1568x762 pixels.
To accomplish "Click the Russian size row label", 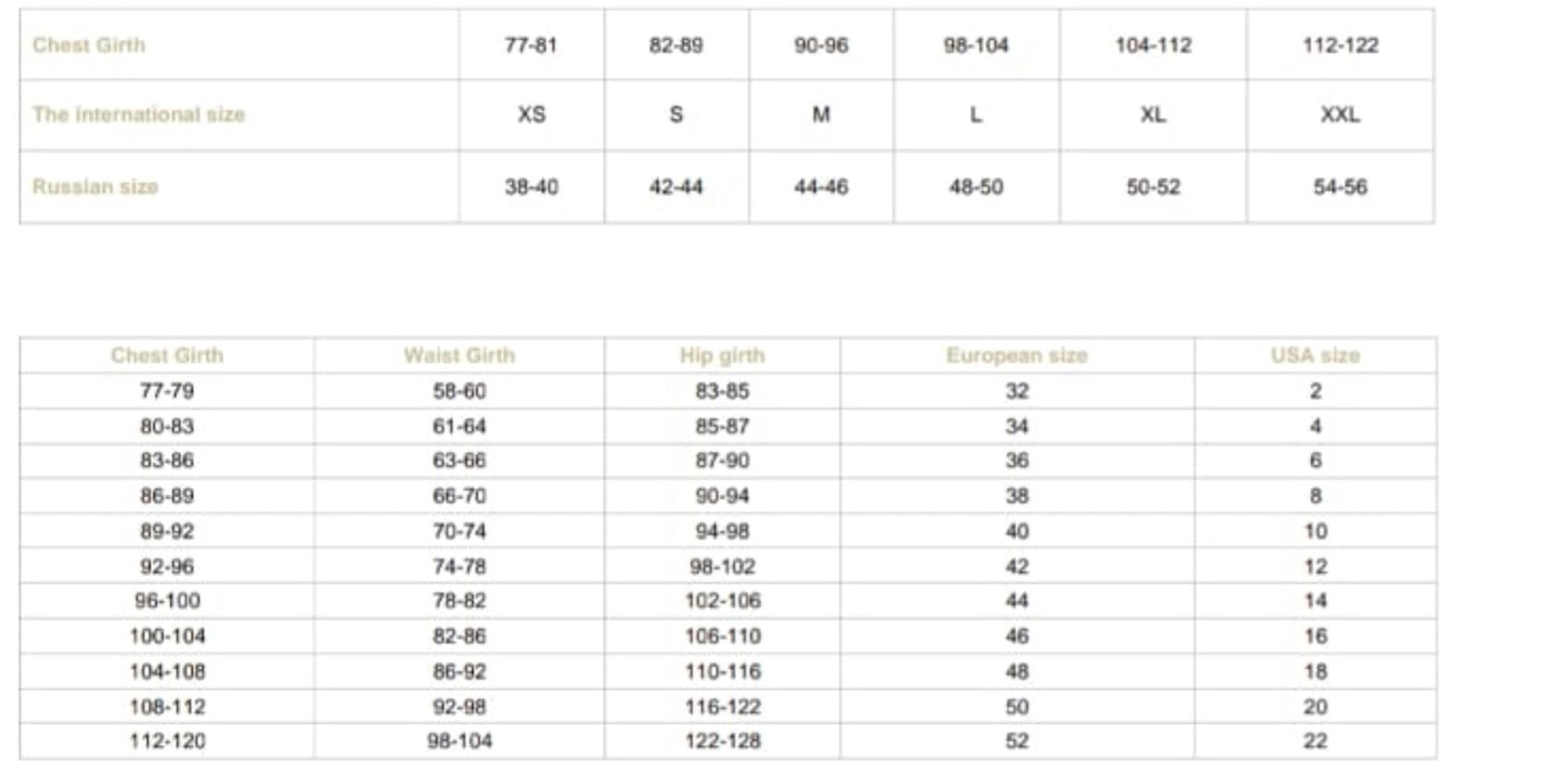I will (95, 187).
